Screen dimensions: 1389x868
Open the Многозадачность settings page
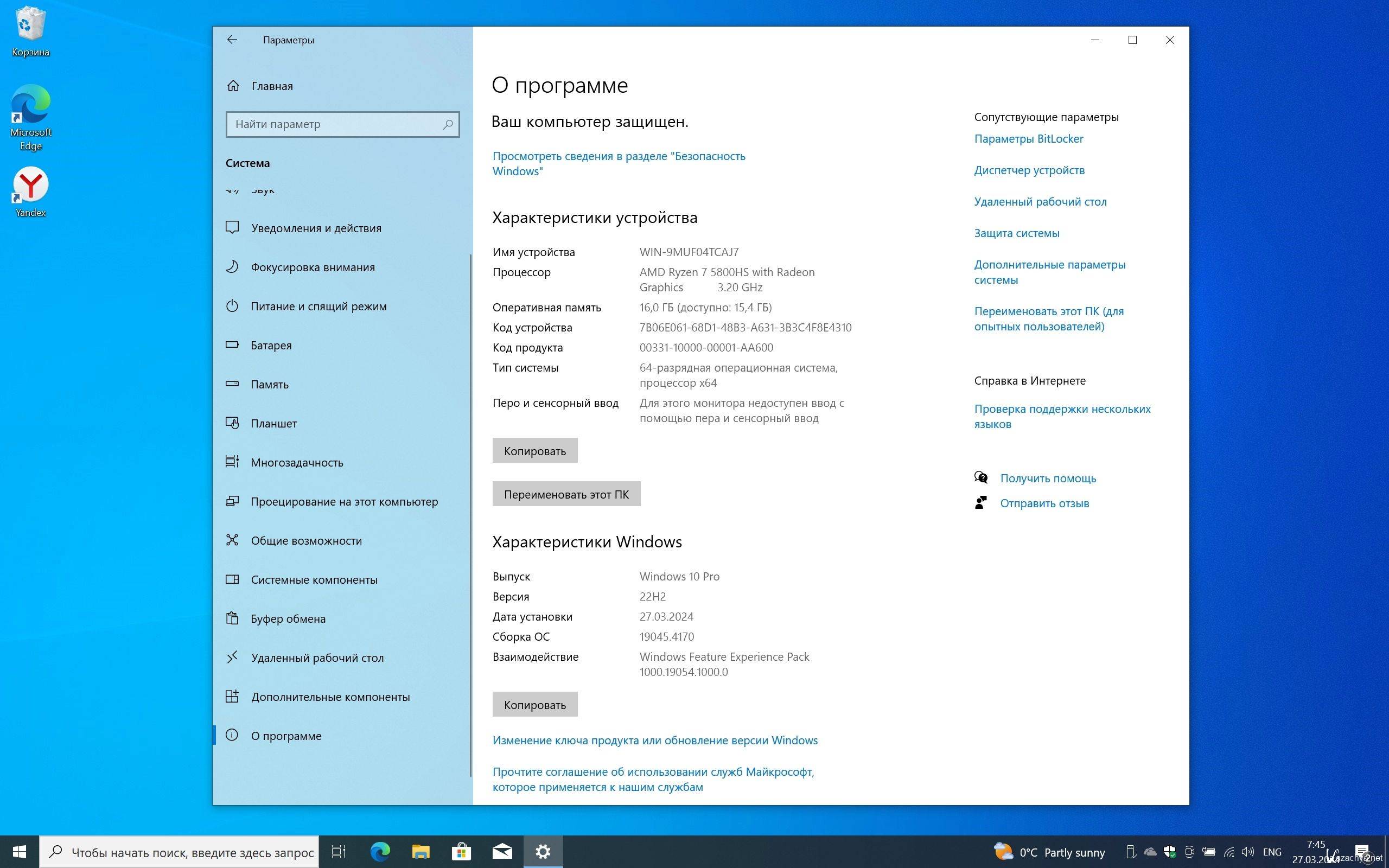pyautogui.click(x=297, y=463)
